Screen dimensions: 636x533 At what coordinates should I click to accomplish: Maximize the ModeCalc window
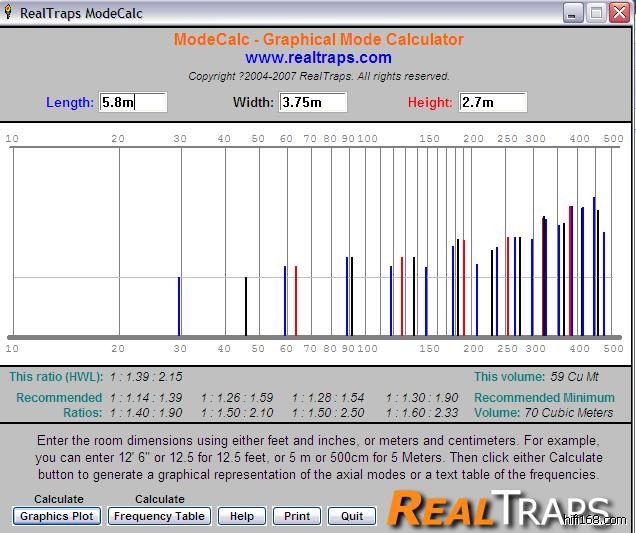point(596,12)
